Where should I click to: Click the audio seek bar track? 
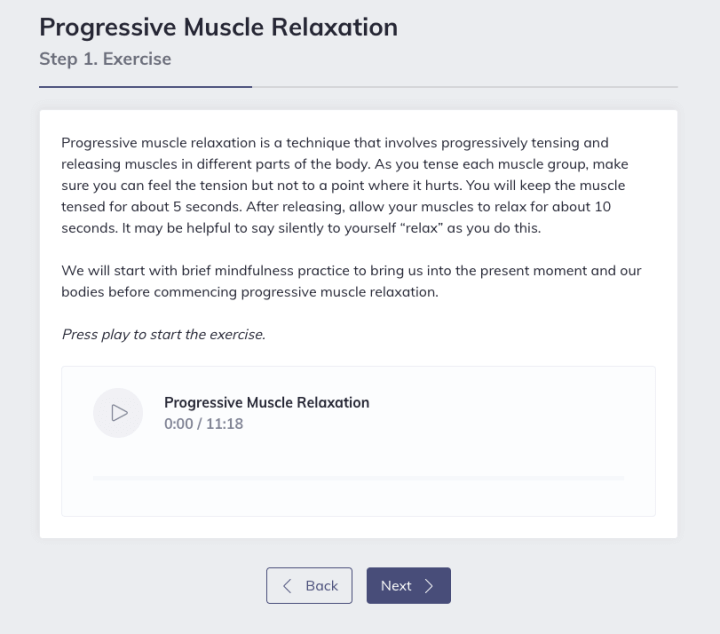(x=358, y=478)
